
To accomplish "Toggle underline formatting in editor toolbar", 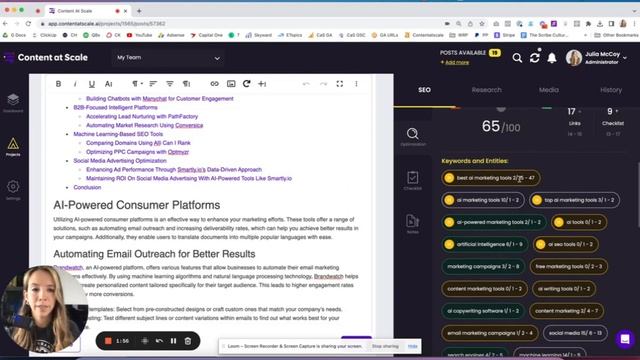I will (92, 84).
